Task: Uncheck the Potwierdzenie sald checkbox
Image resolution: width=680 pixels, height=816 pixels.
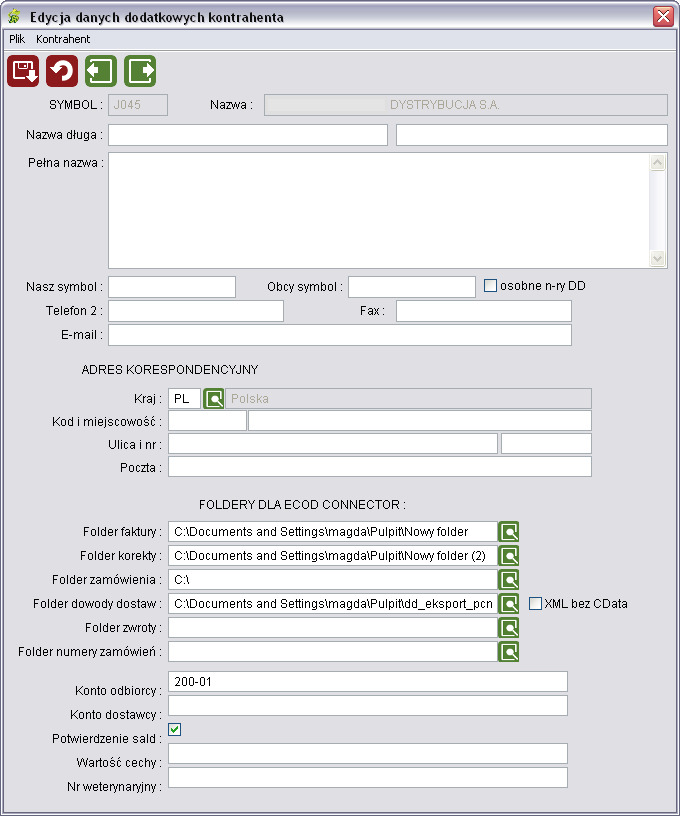Action: click(x=175, y=730)
